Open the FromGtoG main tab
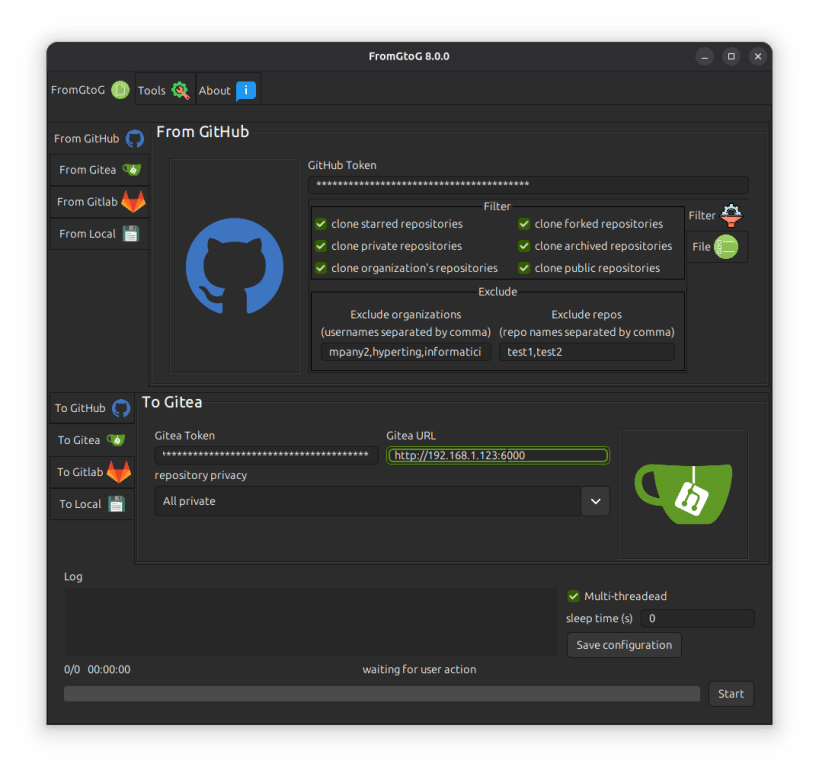Image resolution: width=819 pixels, height=776 pixels. tap(90, 90)
